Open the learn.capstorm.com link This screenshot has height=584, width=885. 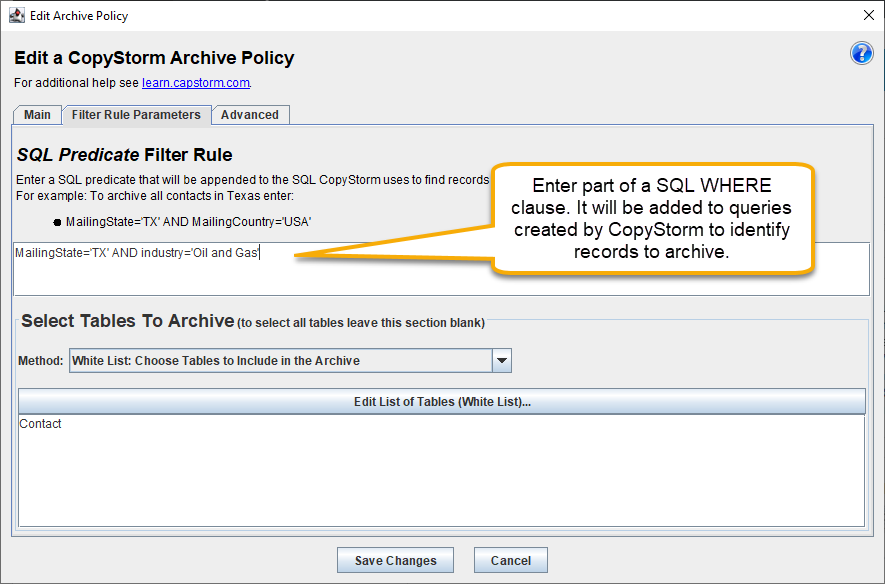pyautogui.click(x=196, y=82)
